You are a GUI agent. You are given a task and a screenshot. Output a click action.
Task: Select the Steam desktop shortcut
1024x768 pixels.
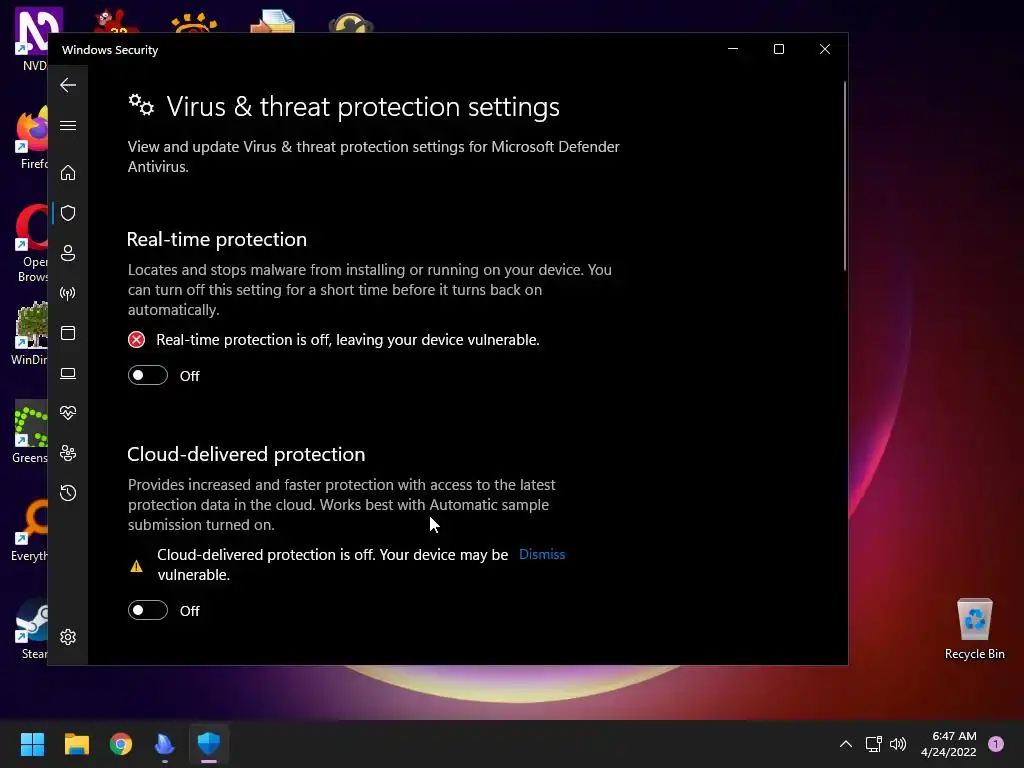[x=31, y=628]
